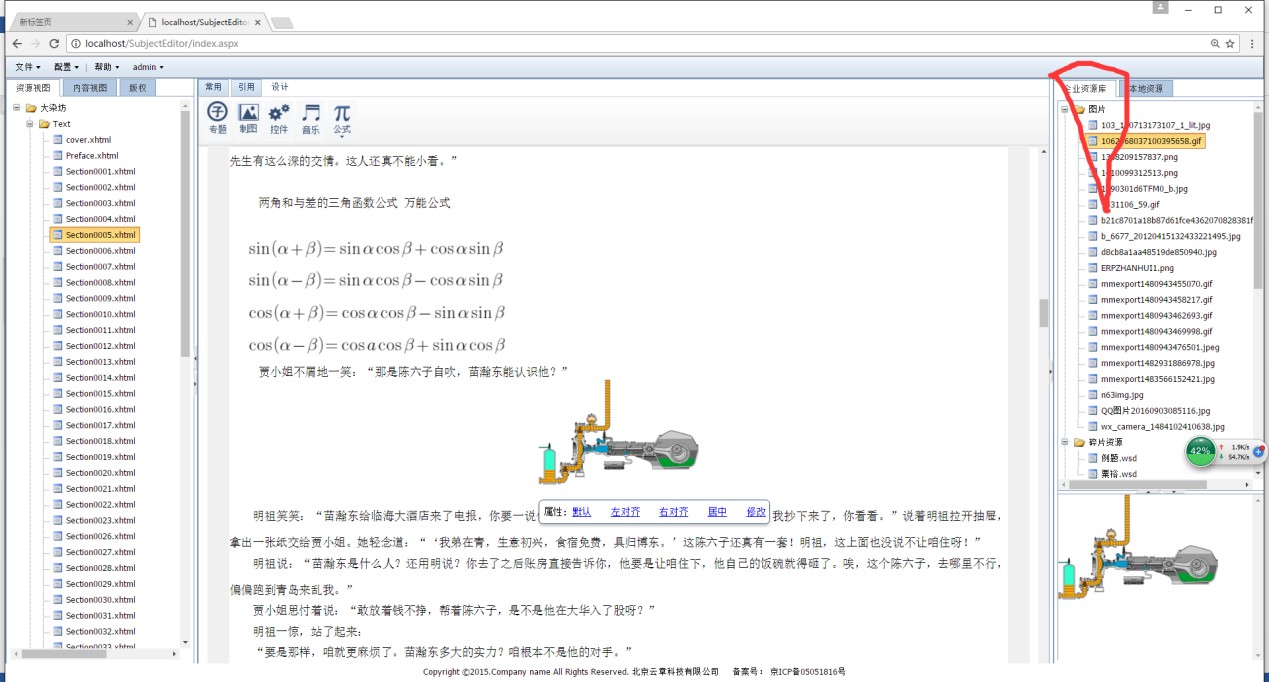The image size is (1269, 682).
Task: Select mmexport1480943455070.gif resource
Action: pos(1156,284)
